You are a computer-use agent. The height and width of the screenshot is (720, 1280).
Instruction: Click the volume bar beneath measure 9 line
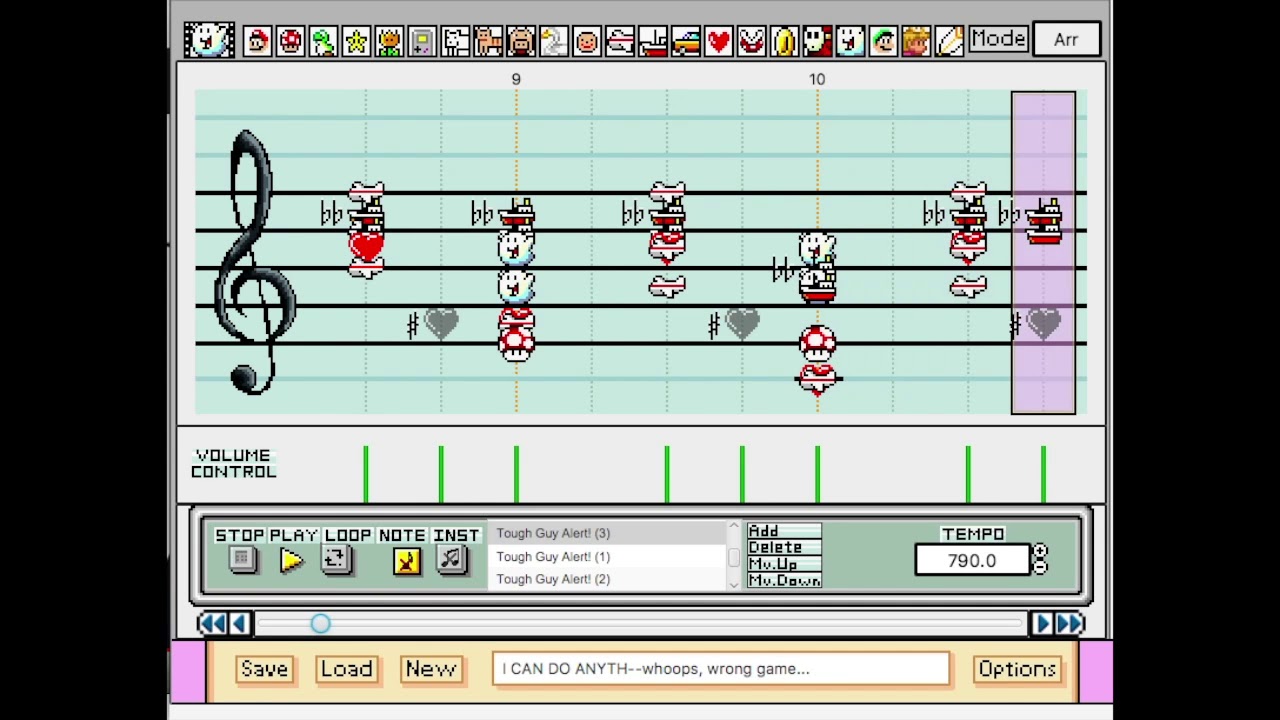516,474
